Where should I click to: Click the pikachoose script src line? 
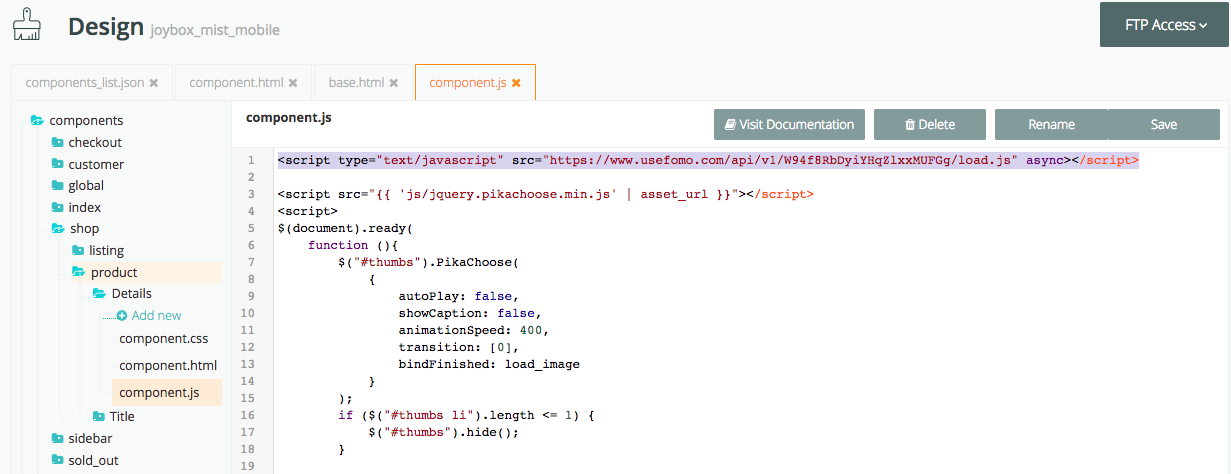545,194
